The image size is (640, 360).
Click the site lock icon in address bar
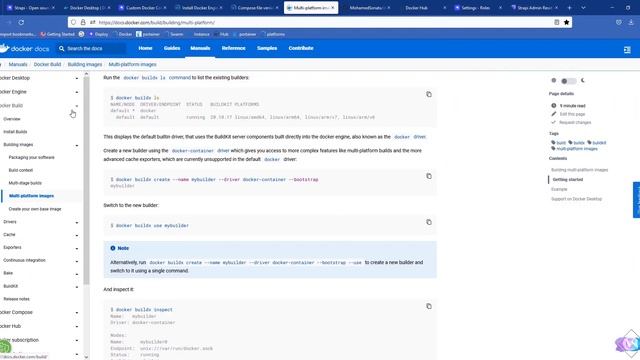(x=83, y=22)
